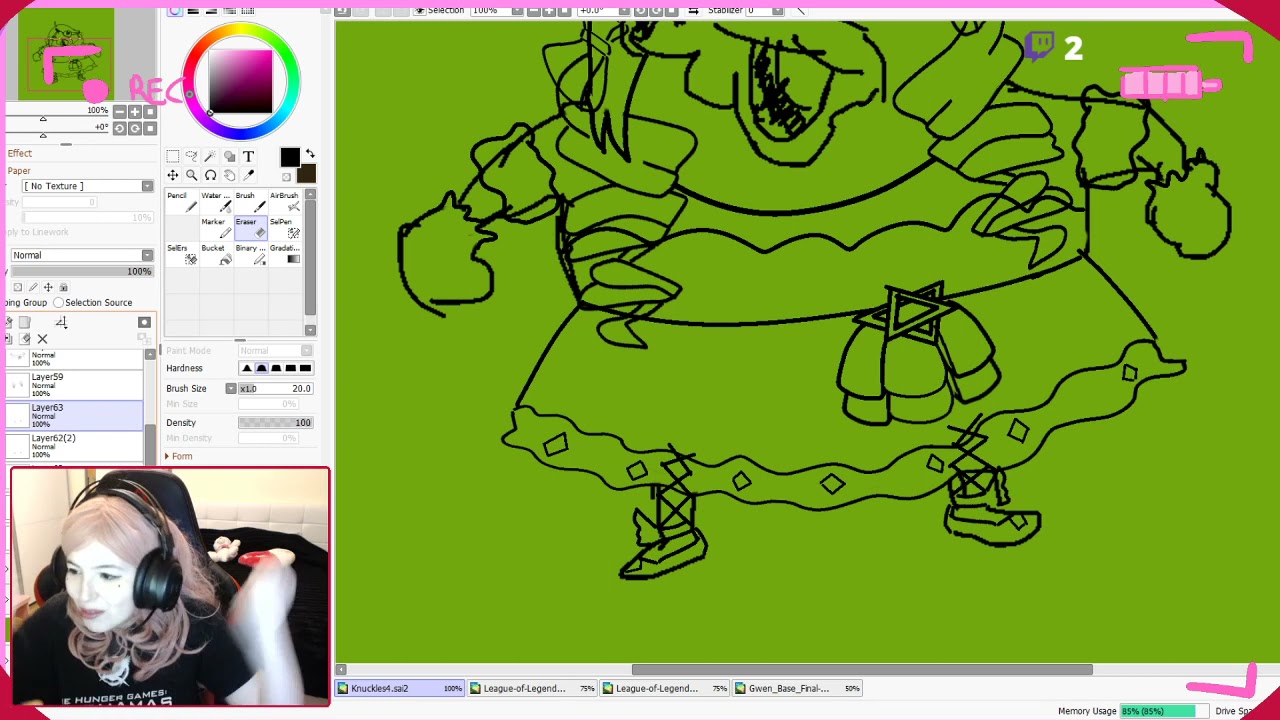Toggle the lock all padlock icon

(x=64, y=287)
